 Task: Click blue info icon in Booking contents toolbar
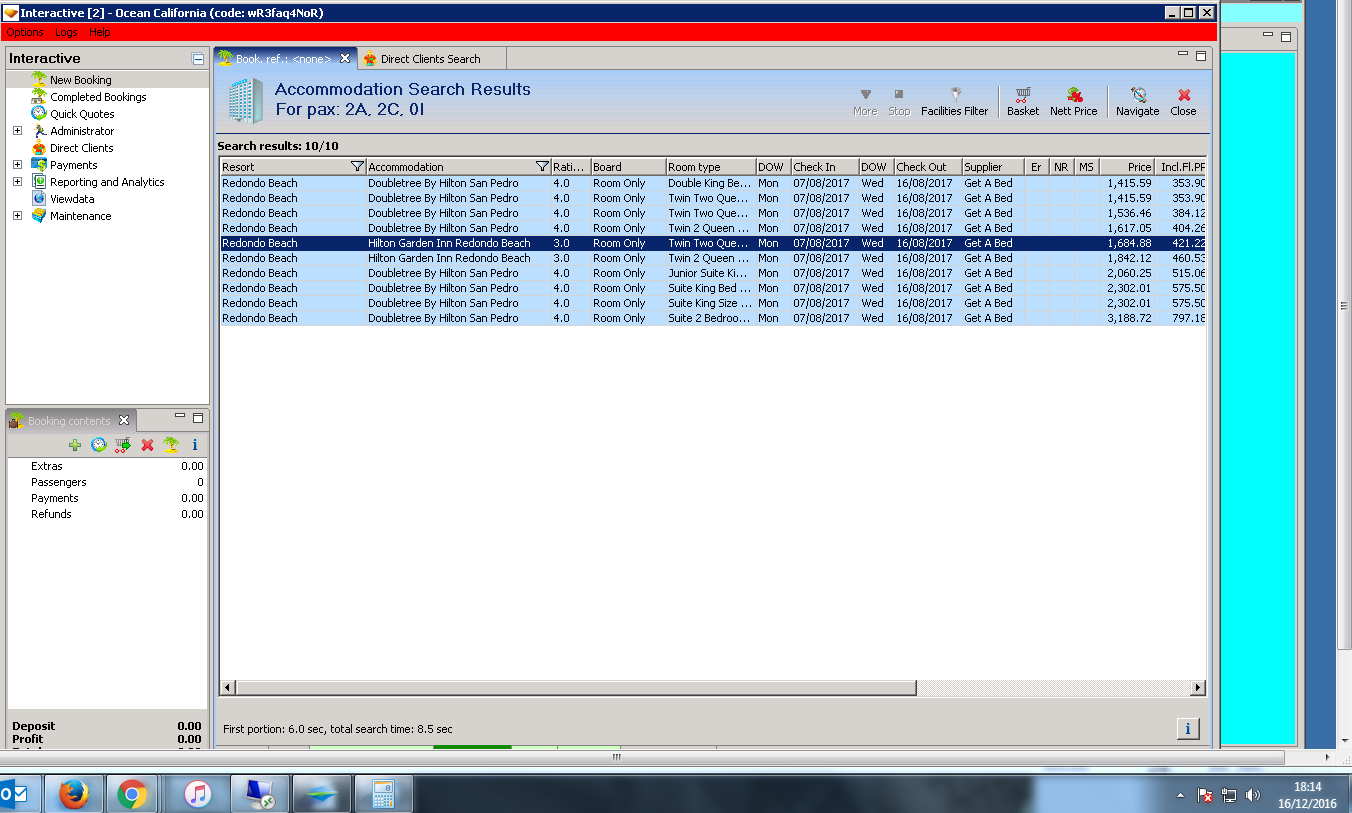tap(195, 445)
